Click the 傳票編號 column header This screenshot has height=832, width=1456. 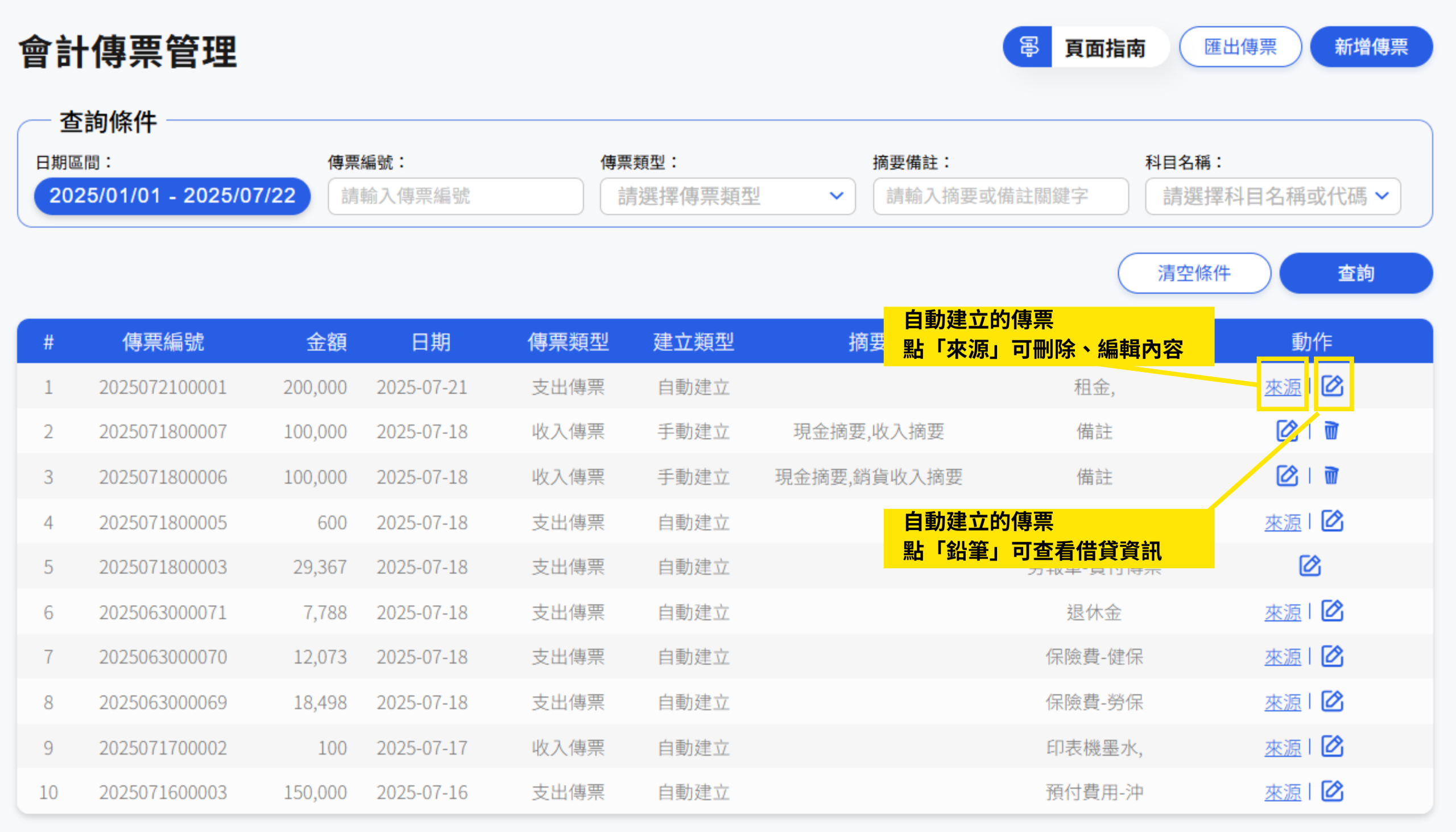point(163,342)
